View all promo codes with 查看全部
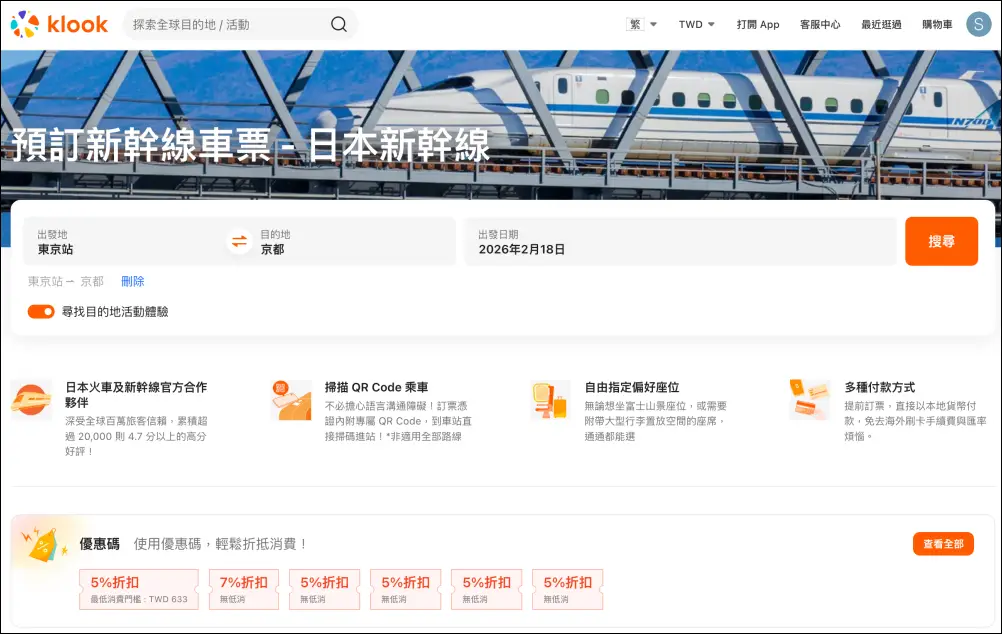Screen dimensions: 1002x634 [x=943, y=544]
